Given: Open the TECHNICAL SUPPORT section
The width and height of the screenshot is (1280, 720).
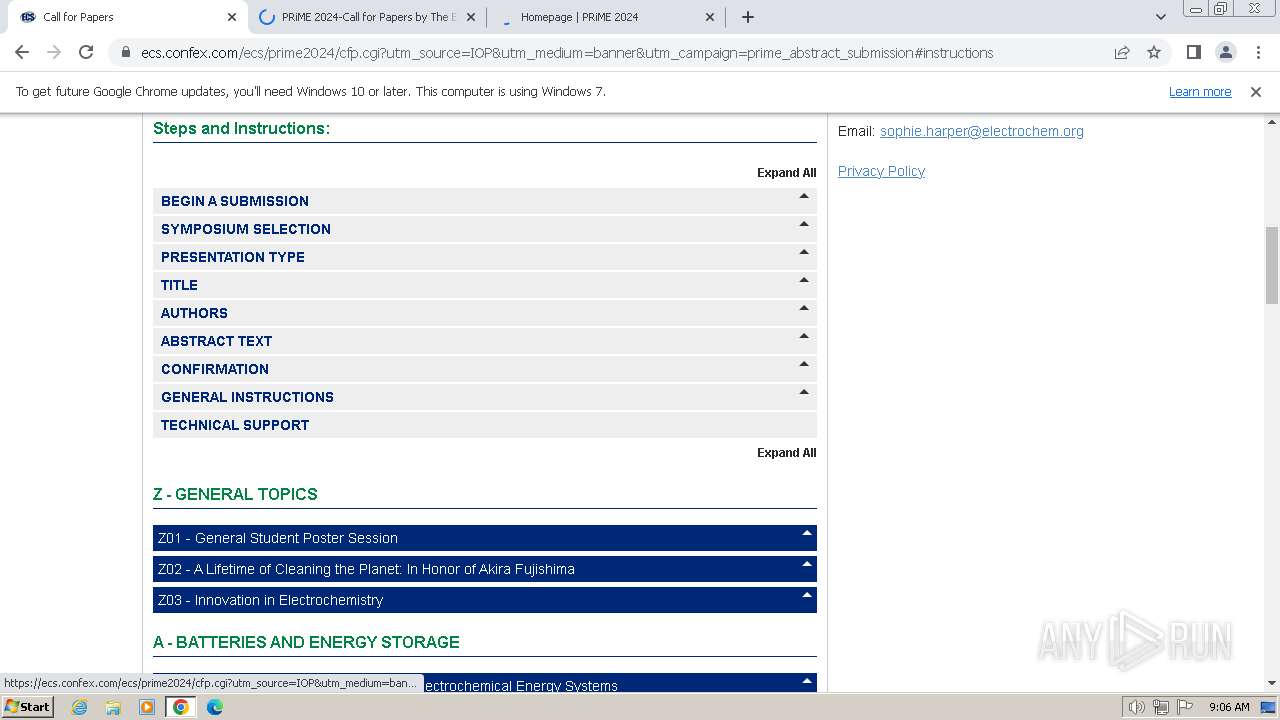Looking at the screenshot, I should click(485, 425).
